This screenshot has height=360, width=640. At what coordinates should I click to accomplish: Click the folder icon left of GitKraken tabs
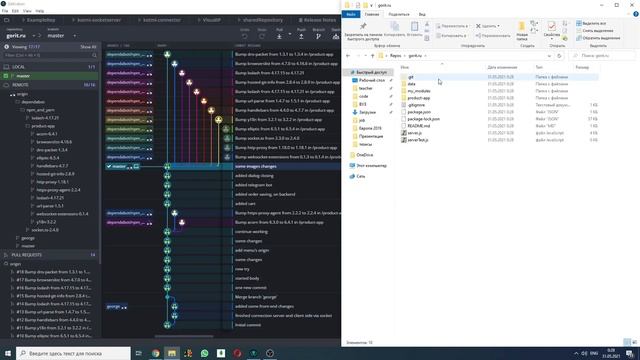point(7,20)
